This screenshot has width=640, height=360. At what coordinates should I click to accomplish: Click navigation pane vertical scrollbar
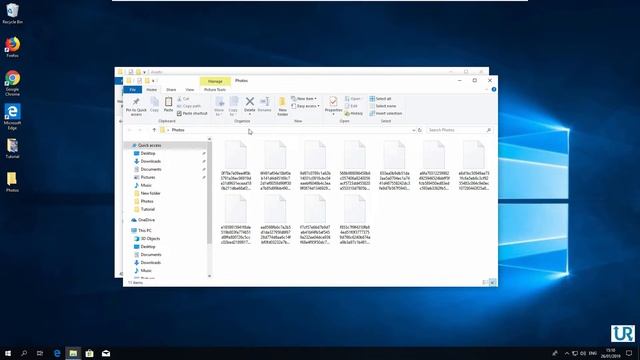pyautogui.click(x=209, y=192)
